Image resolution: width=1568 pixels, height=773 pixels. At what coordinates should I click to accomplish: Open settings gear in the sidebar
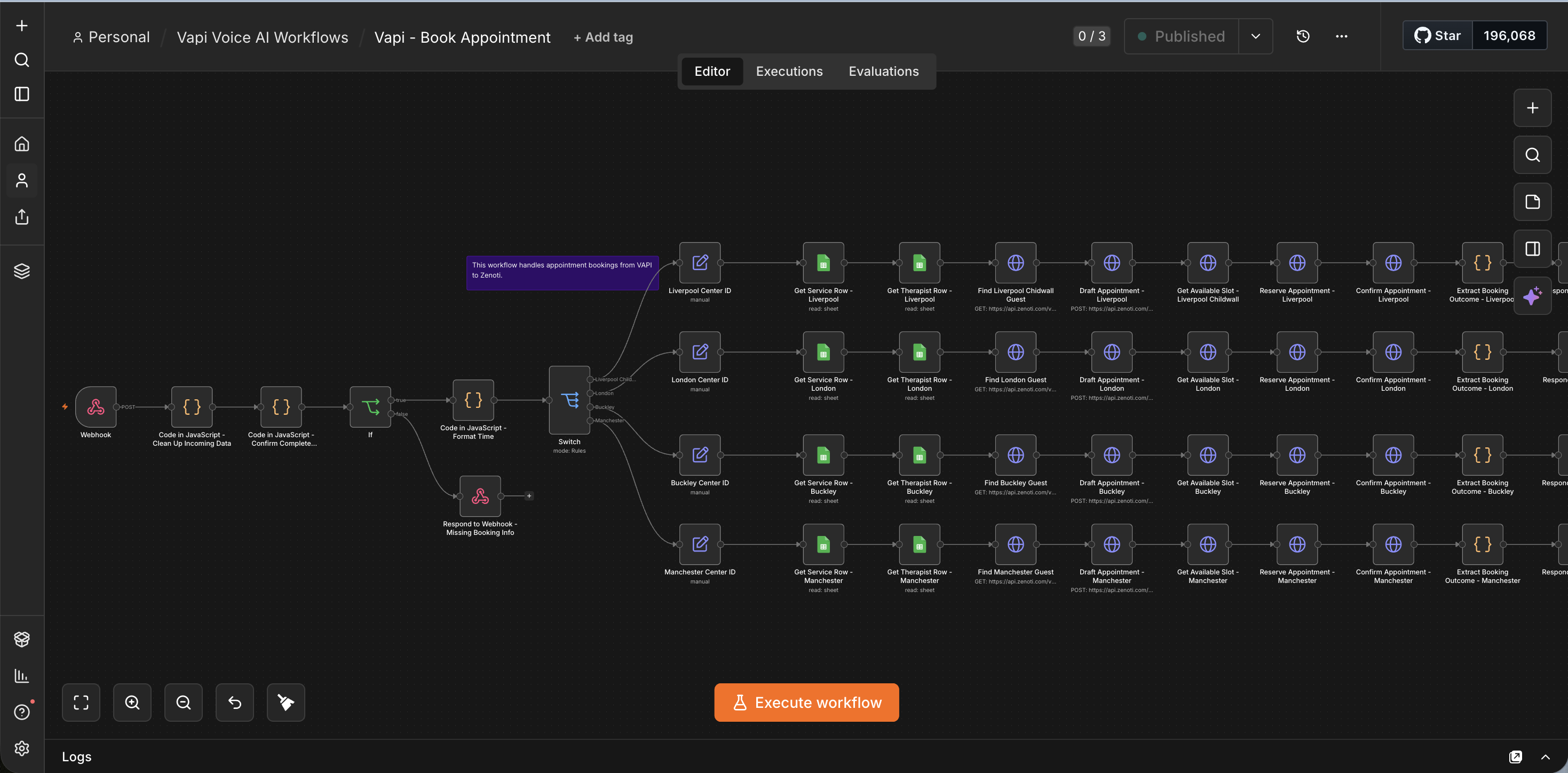pos(22,748)
